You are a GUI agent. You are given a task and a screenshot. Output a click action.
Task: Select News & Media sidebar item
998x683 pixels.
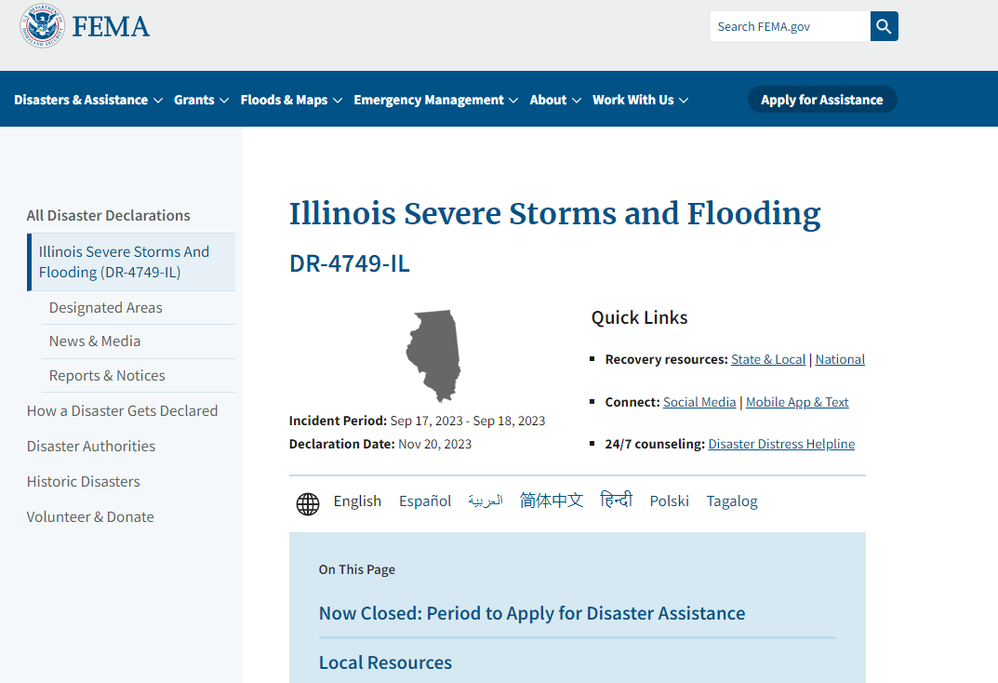[x=94, y=341]
